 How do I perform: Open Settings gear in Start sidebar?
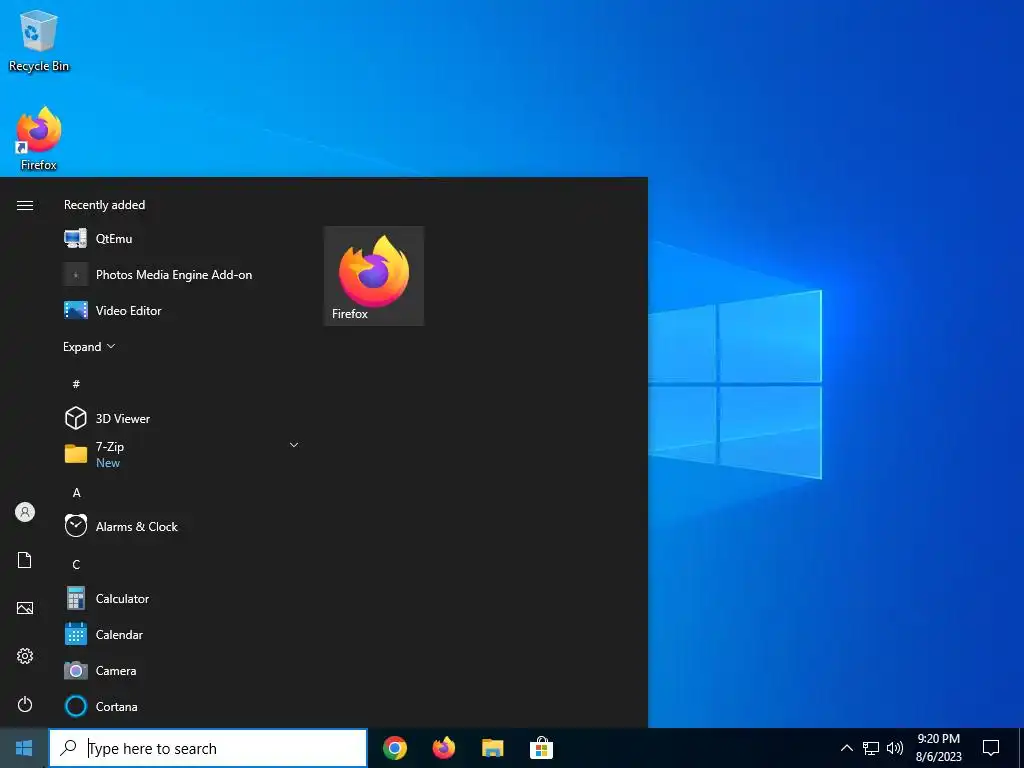(x=25, y=656)
